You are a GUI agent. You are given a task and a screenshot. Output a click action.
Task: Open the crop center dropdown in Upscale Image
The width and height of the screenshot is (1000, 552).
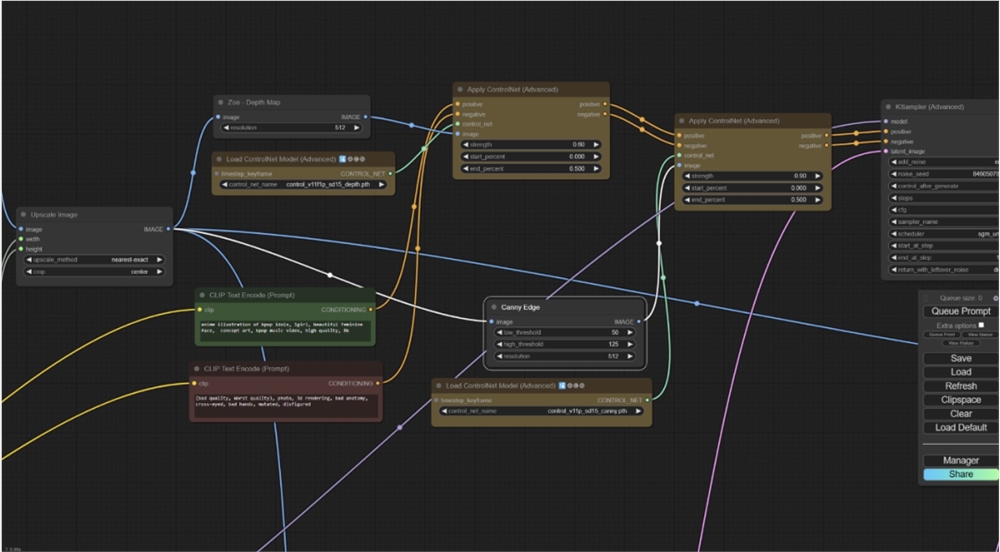(95, 271)
